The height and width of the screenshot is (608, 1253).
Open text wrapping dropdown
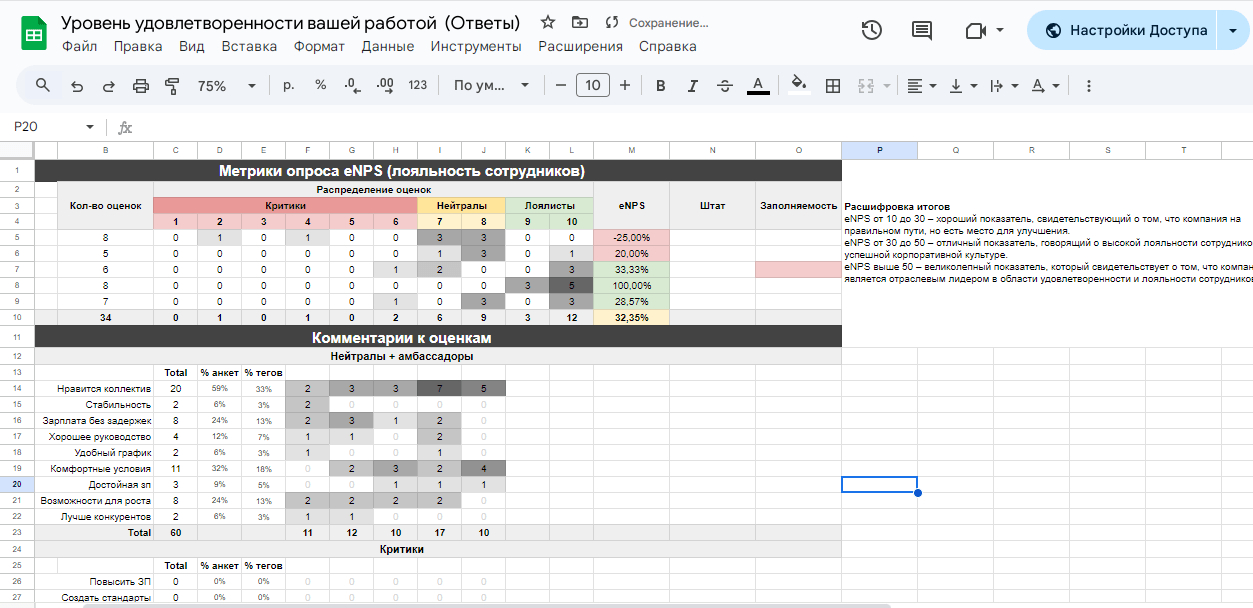tap(1004, 86)
